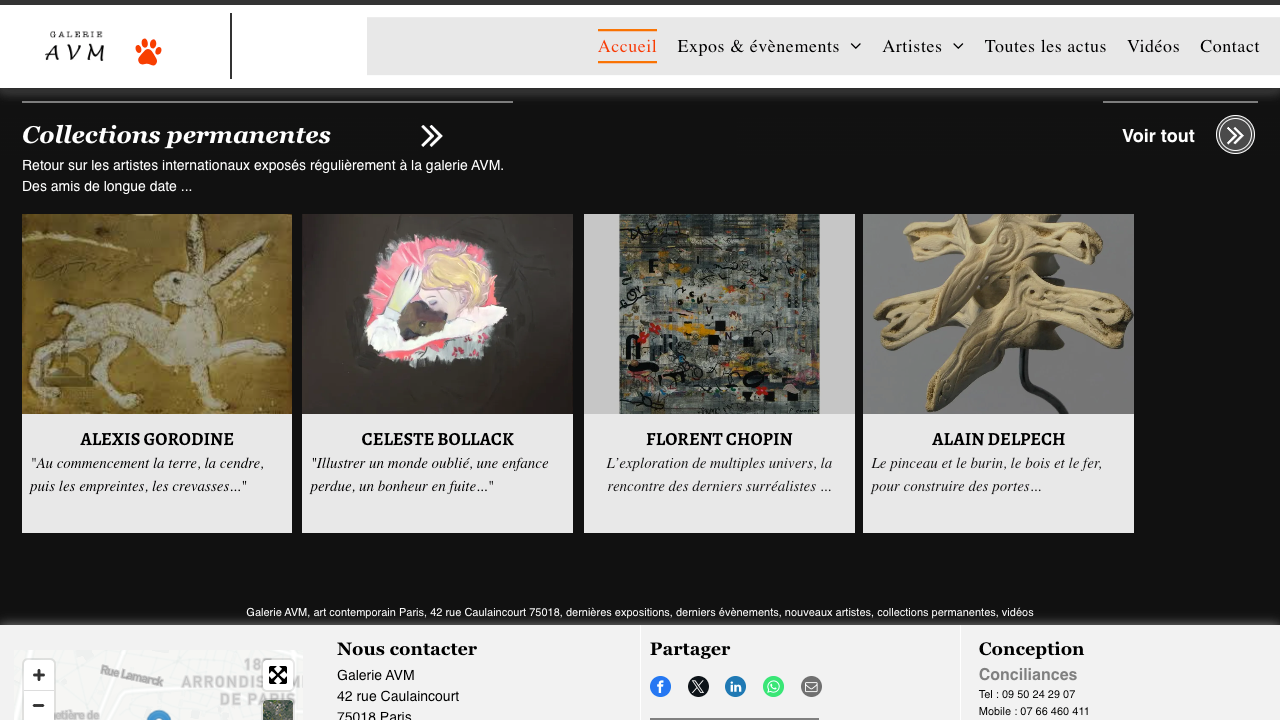Zoom out on the map
The height and width of the screenshot is (720, 1280).
[39, 705]
